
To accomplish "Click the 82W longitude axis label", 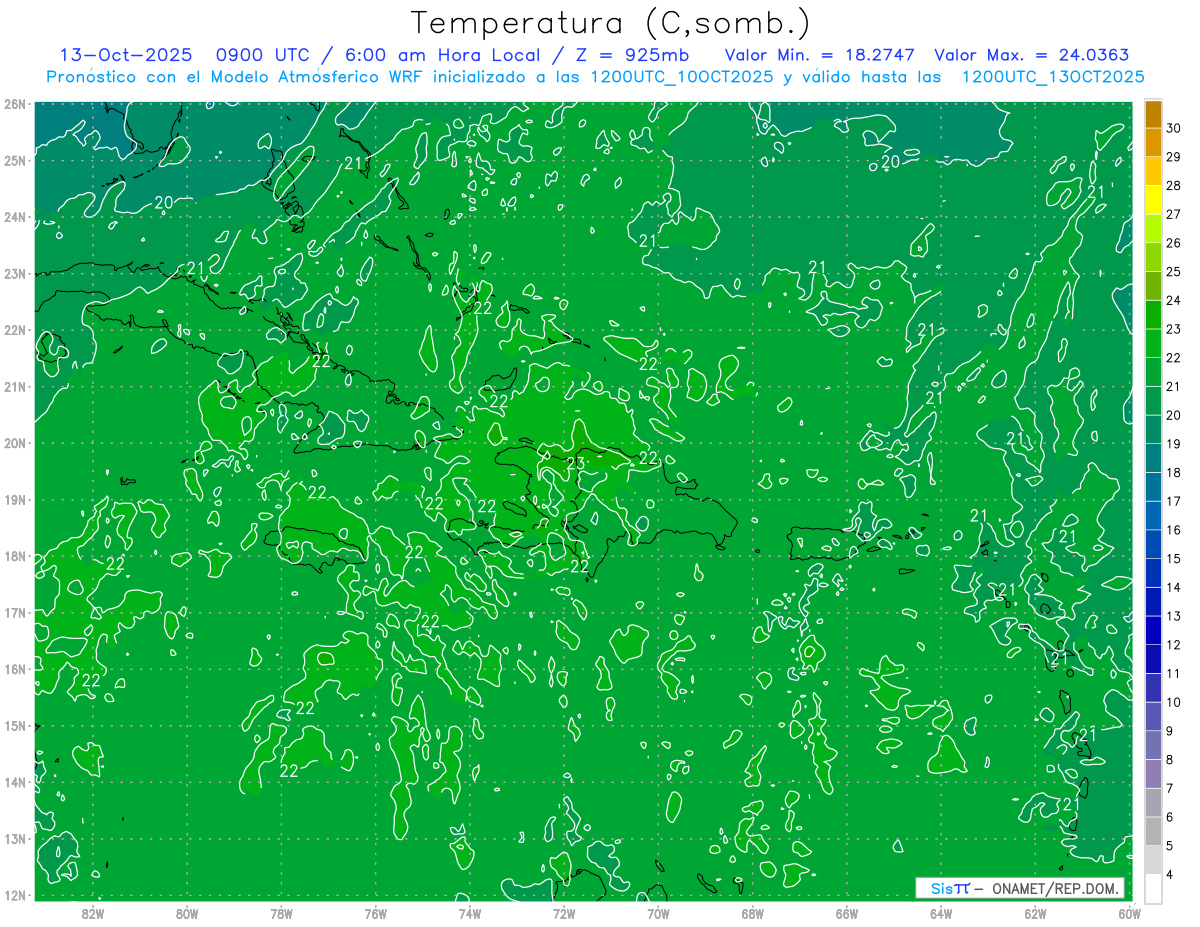I will pos(92,912).
